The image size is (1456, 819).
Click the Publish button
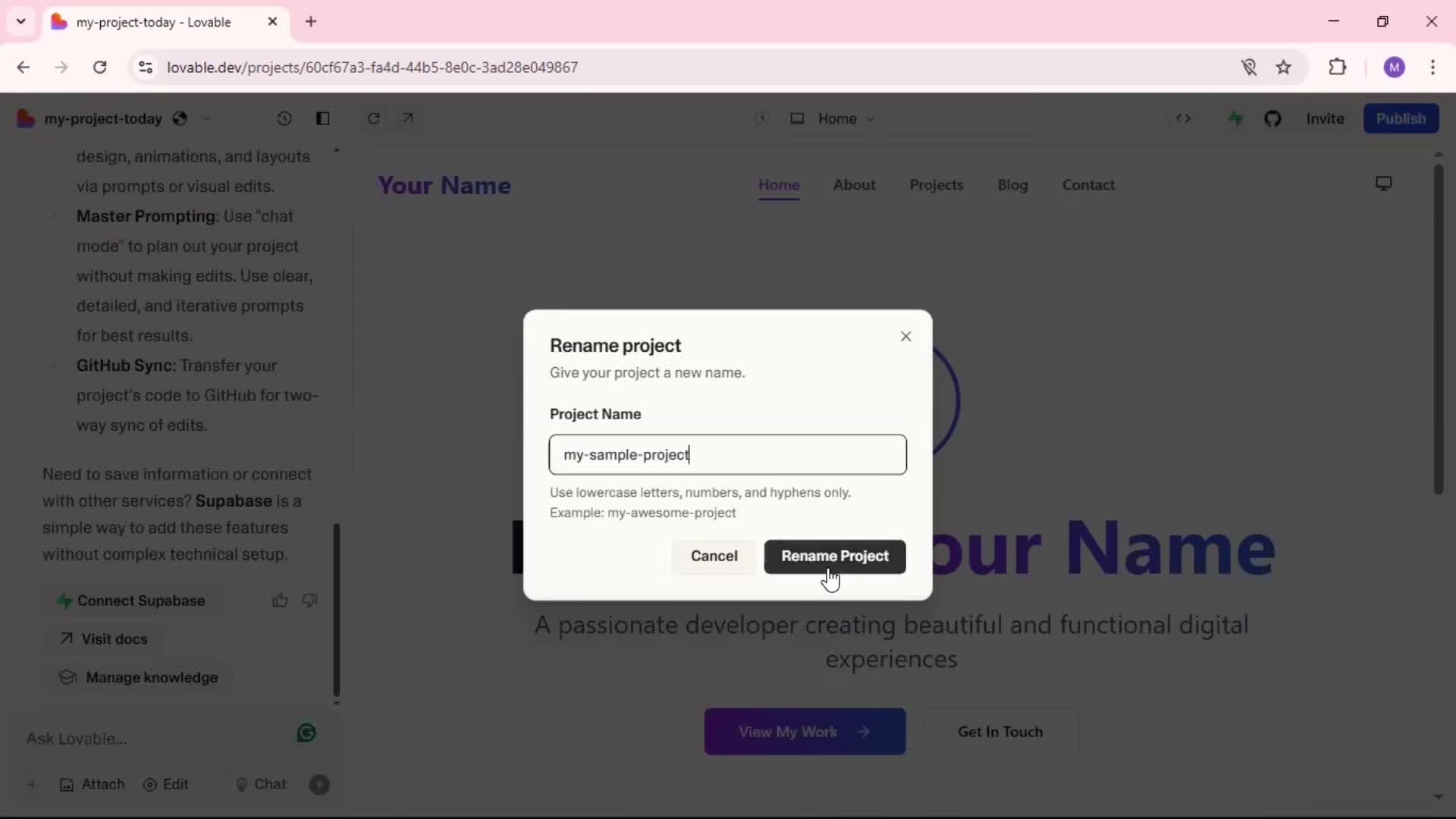(x=1401, y=119)
